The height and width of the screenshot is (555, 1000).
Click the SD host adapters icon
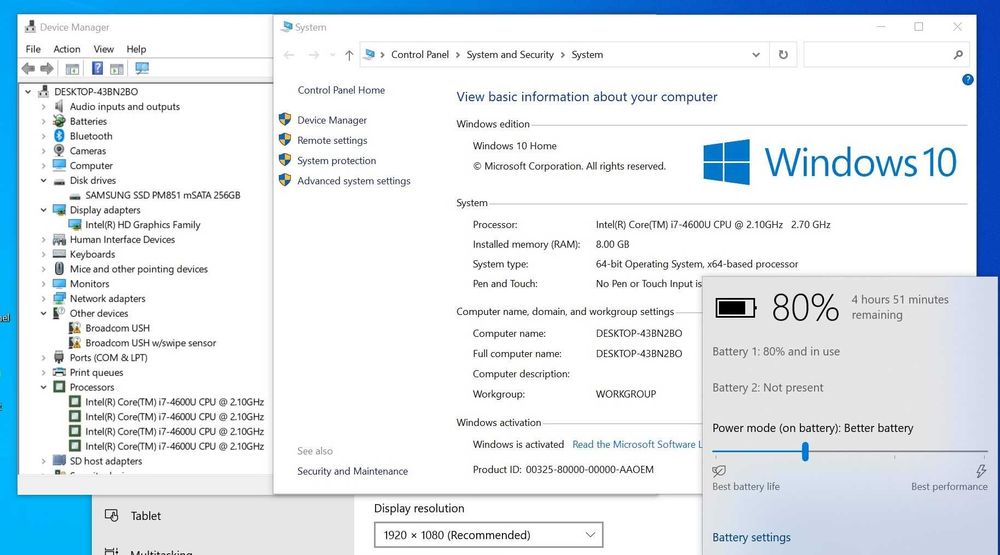point(59,461)
